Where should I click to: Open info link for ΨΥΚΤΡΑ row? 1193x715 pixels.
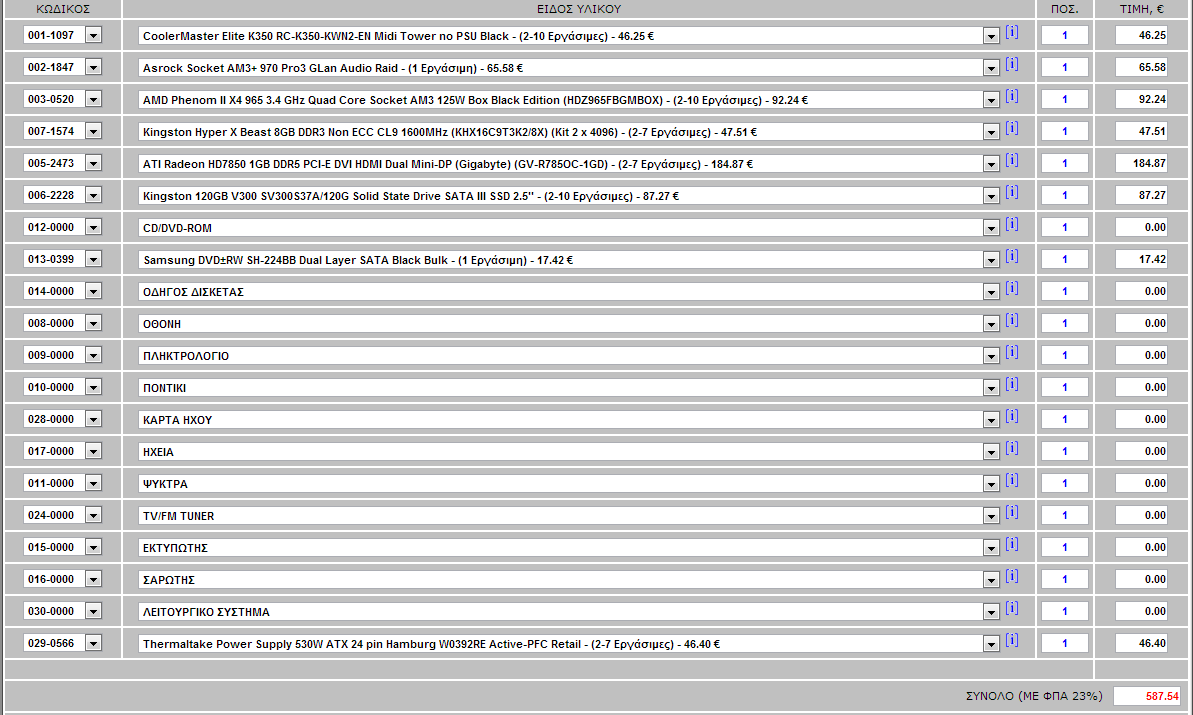1012,479
